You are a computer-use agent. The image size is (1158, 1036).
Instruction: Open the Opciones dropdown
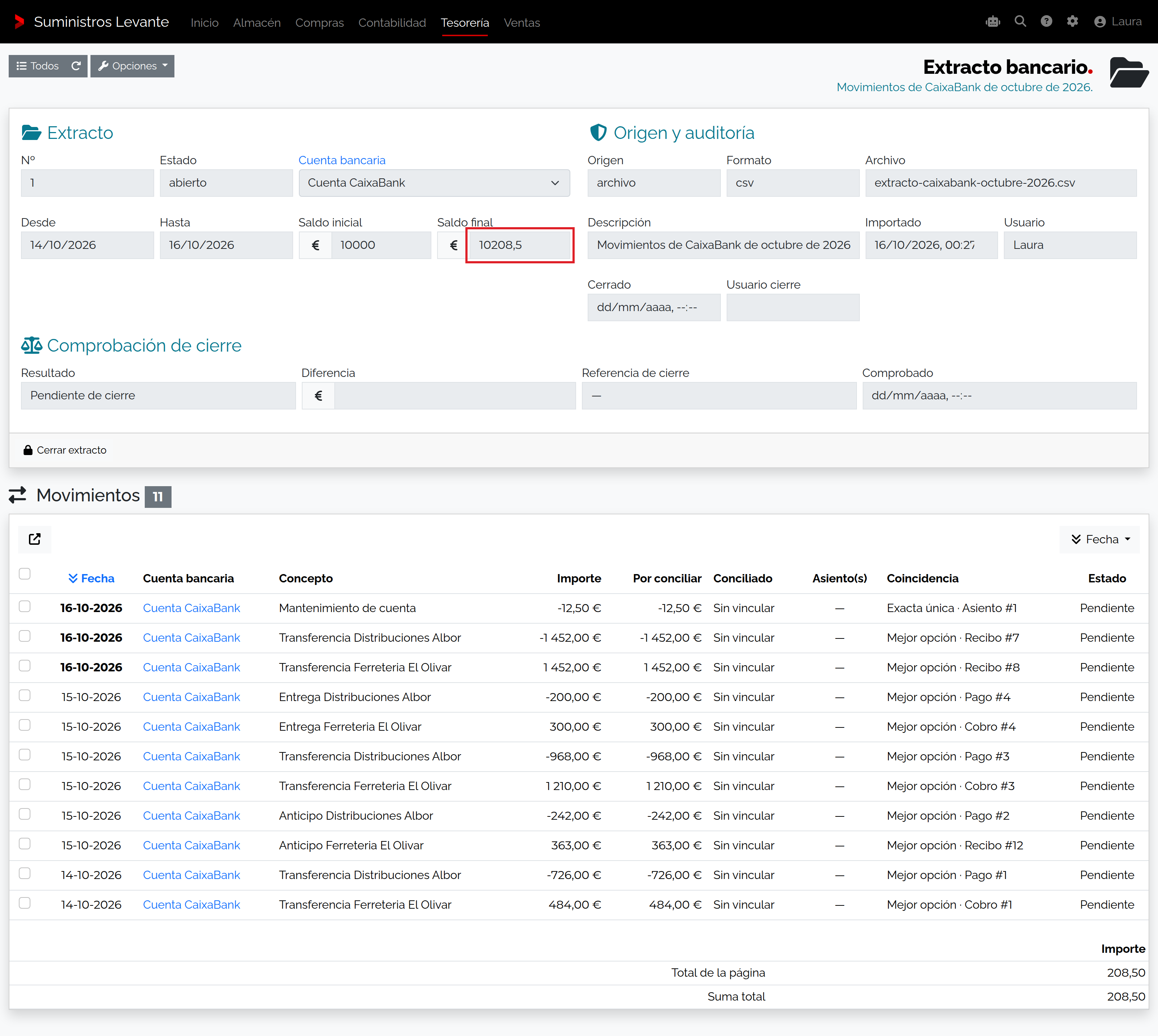[133, 66]
